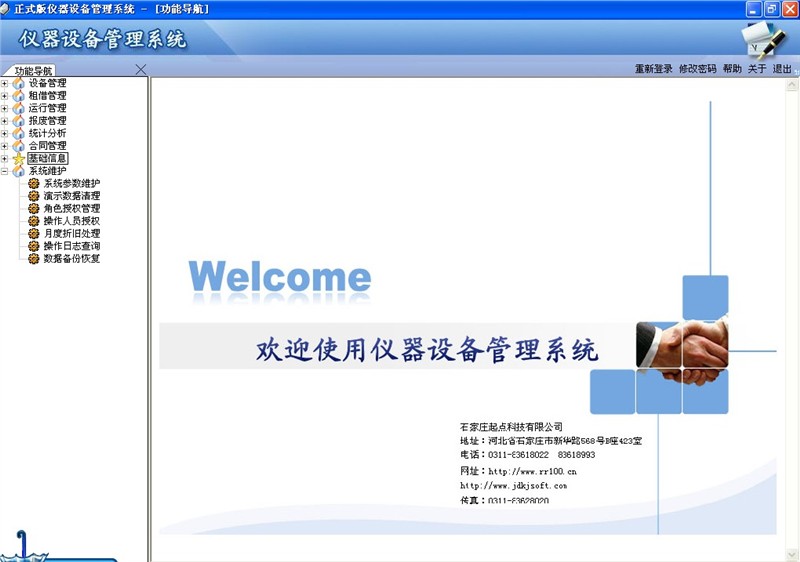Close the 功能导航 panel with X icon

click(x=141, y=69)
